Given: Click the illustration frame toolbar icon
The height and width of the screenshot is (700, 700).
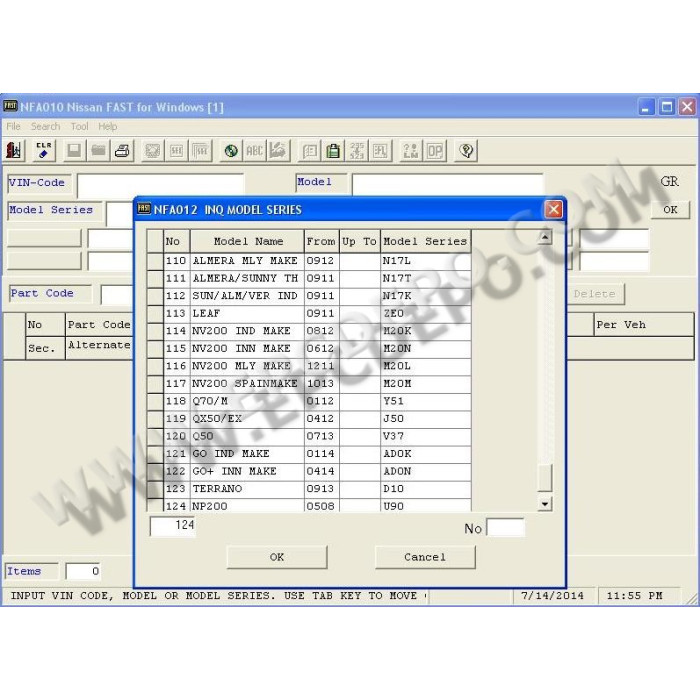Looking at the screenshot, I should [153, 150].
